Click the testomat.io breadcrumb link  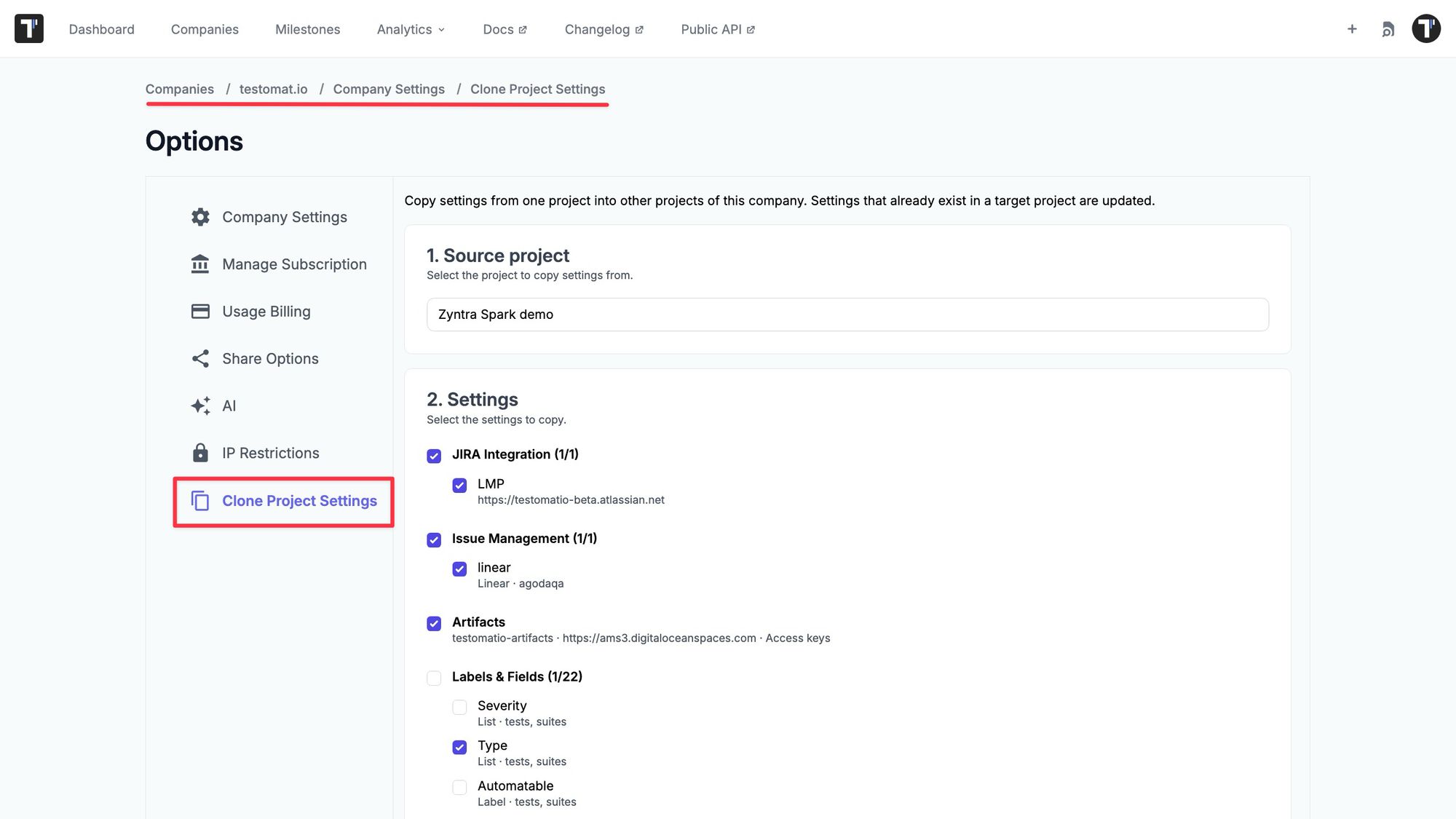pos(273,89)
